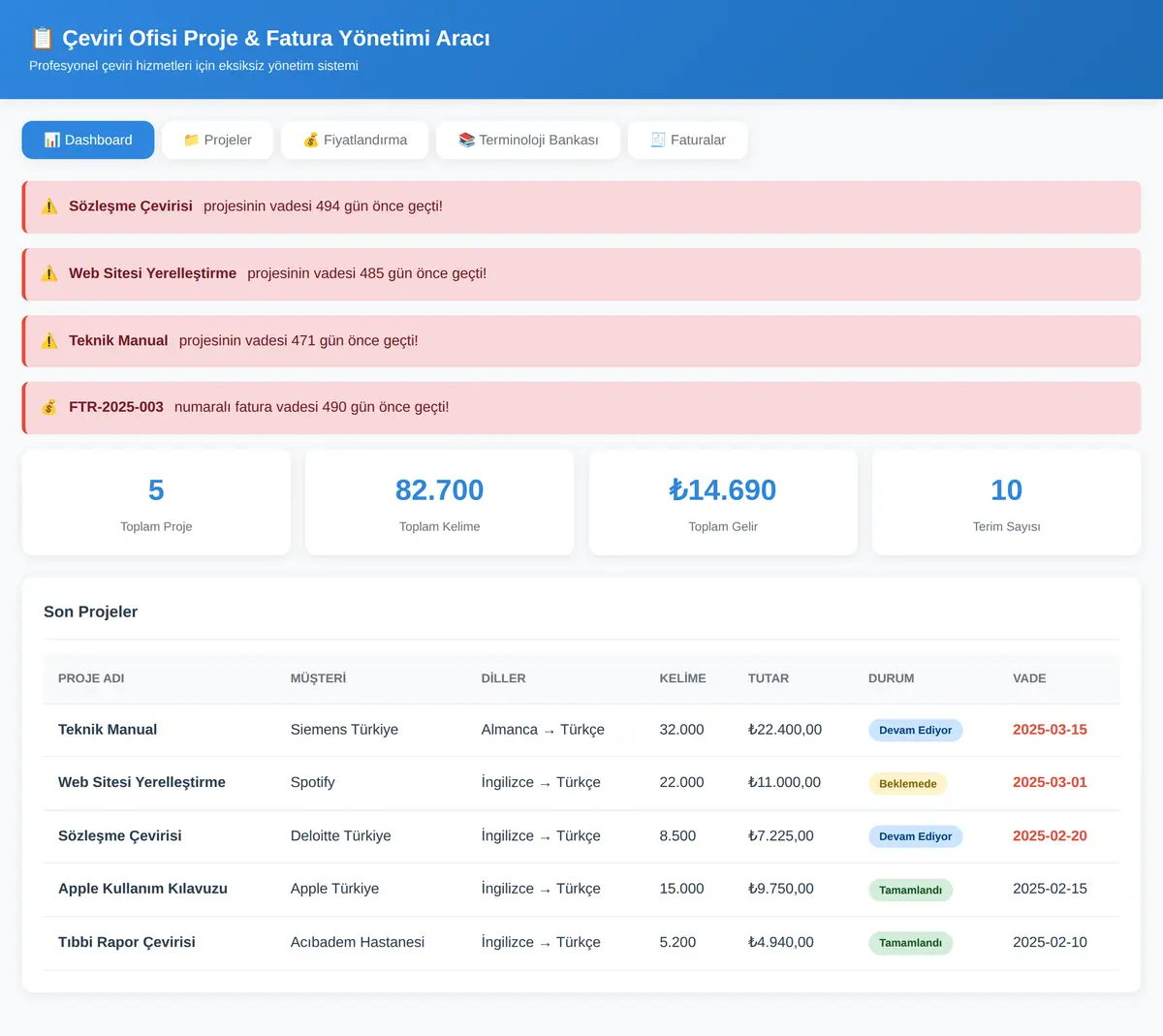Click the Deloitte Türkiye customer cell
The width and height of the screenshot is (1163, 1036).
pos(341,835)
